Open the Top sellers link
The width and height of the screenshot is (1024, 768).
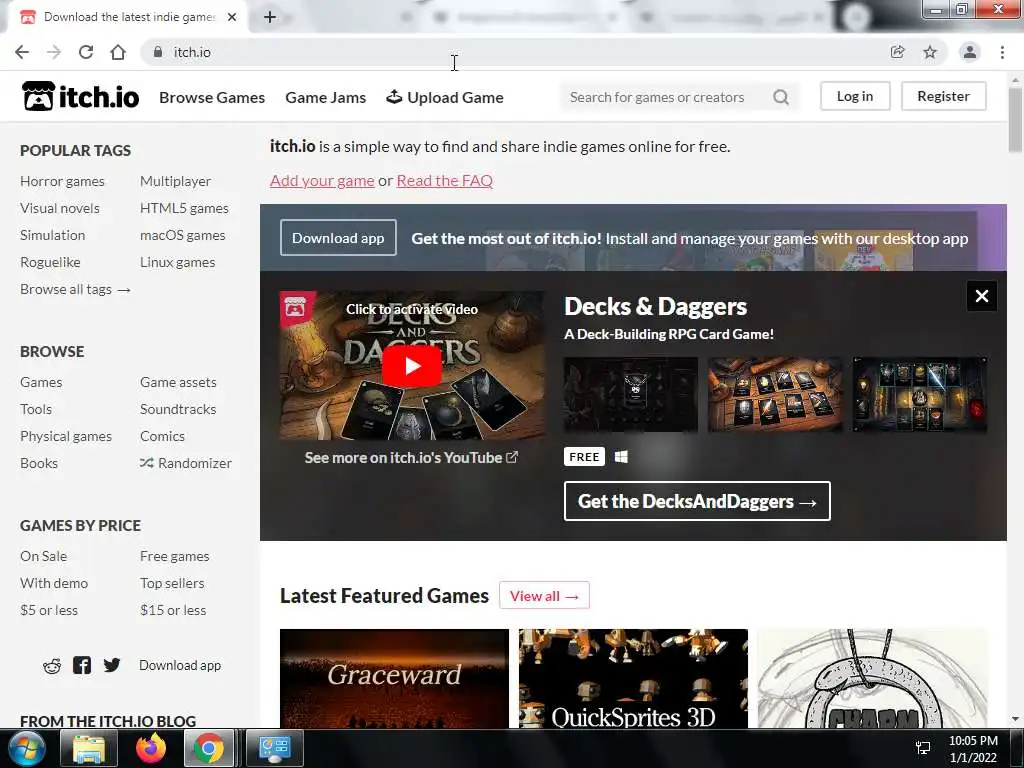point(172,583)
